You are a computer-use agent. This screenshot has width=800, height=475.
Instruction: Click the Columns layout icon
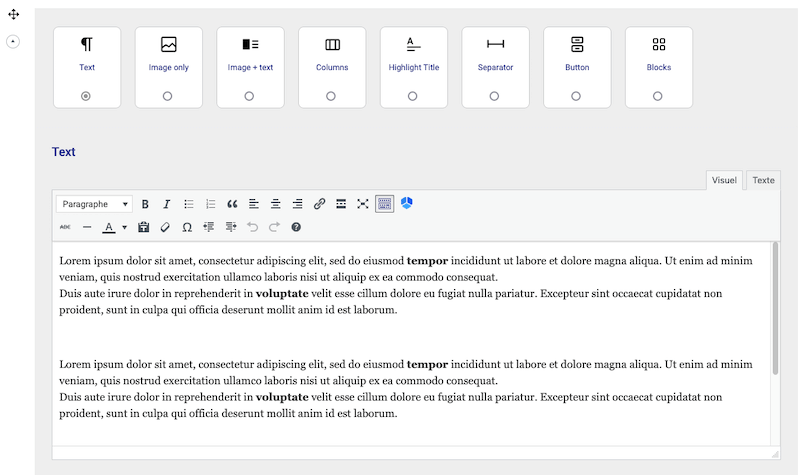click(332, 44)
